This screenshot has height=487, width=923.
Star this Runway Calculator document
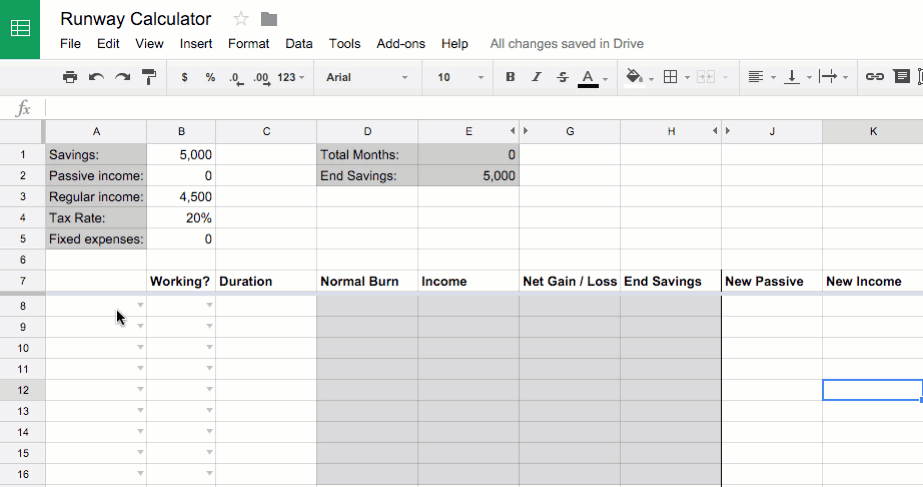[x=241, y=19]
